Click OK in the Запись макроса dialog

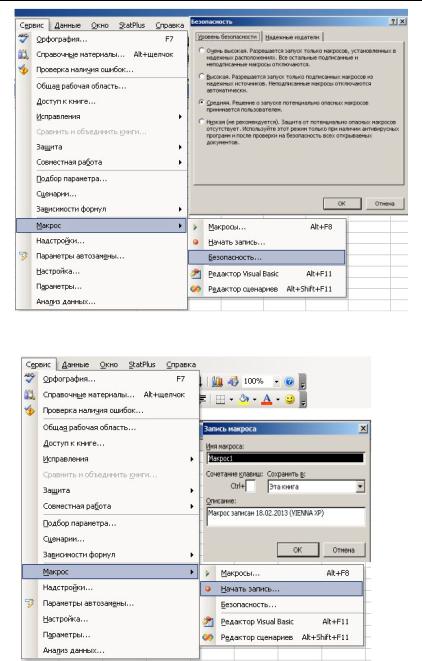(298, 550)
